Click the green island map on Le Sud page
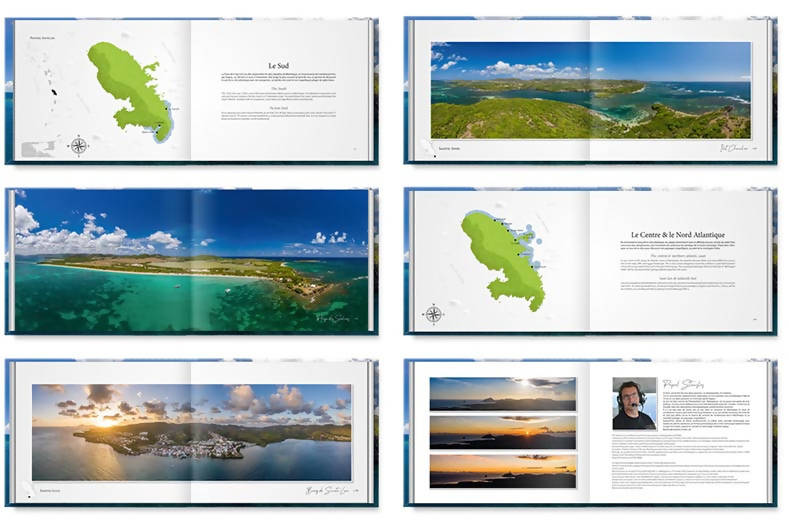The image size is (789, 524). point(130,84)
